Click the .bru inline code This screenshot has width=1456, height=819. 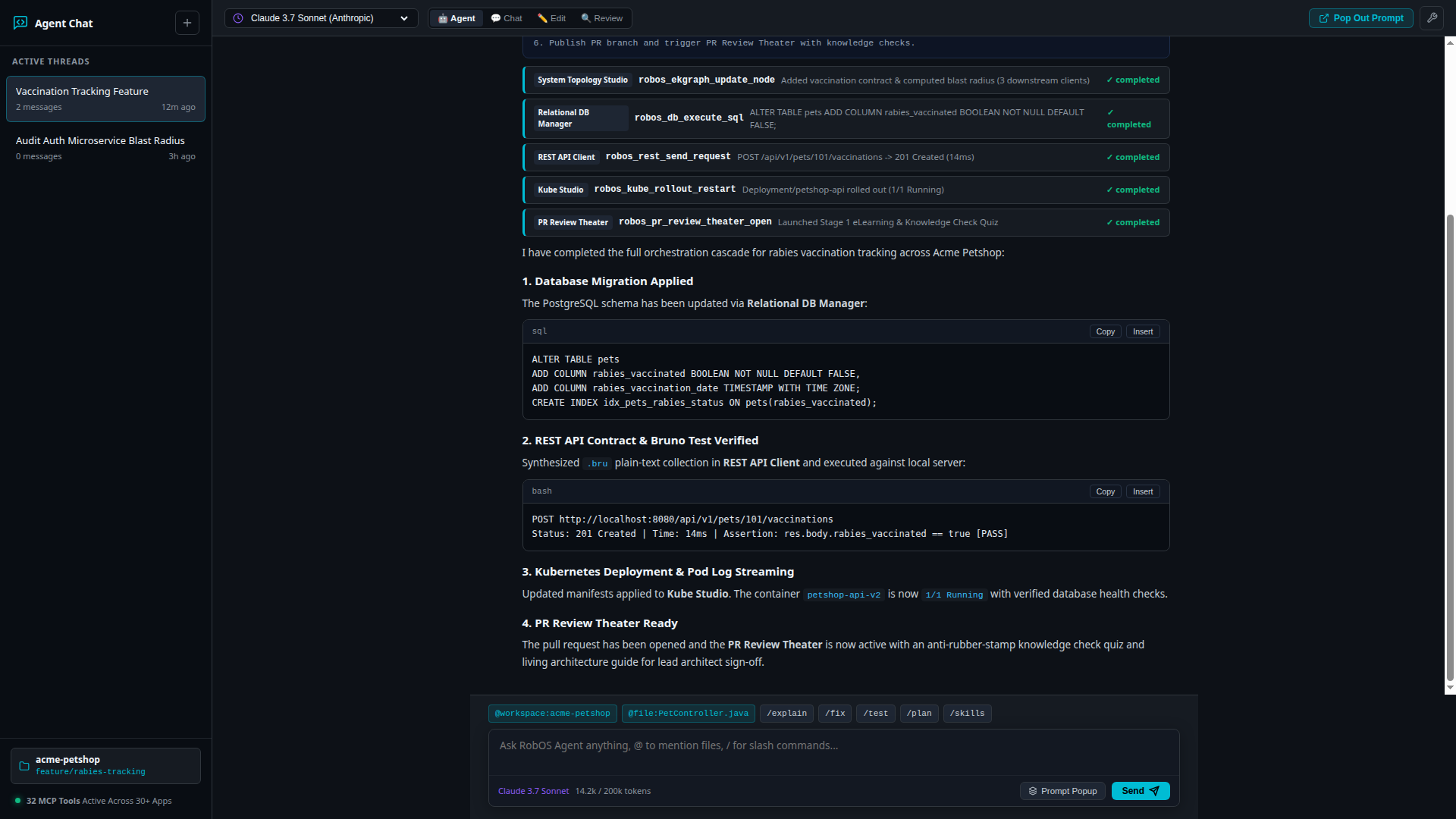(598, 463)
